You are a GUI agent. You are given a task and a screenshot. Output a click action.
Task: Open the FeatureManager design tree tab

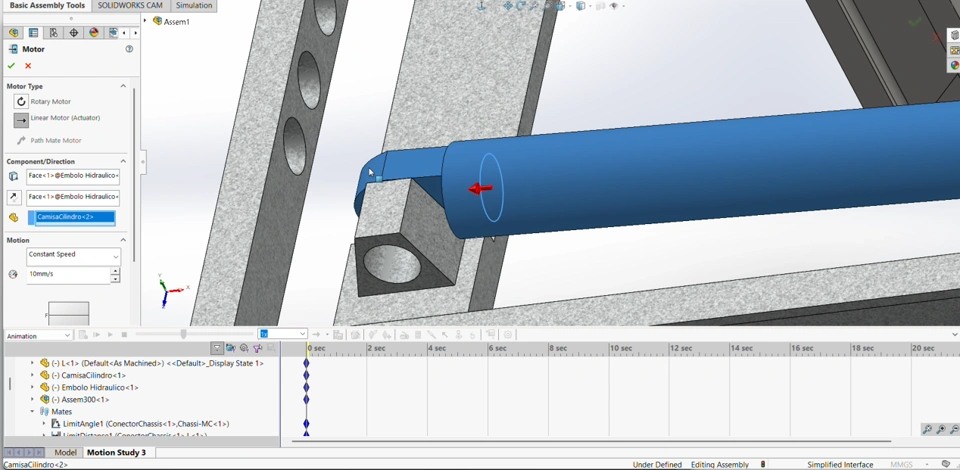click(x=13, y=32)
